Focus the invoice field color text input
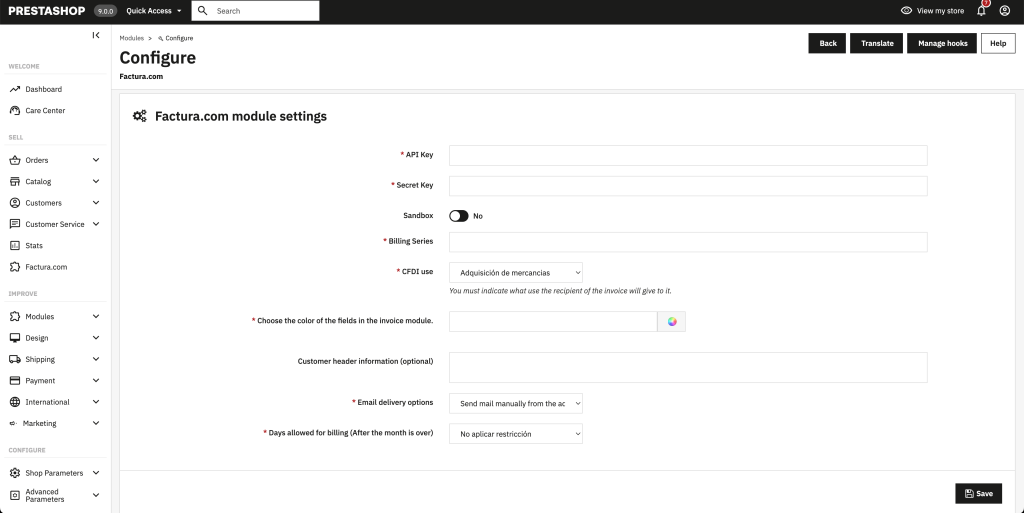1024x513 pixels. [552, 322]
